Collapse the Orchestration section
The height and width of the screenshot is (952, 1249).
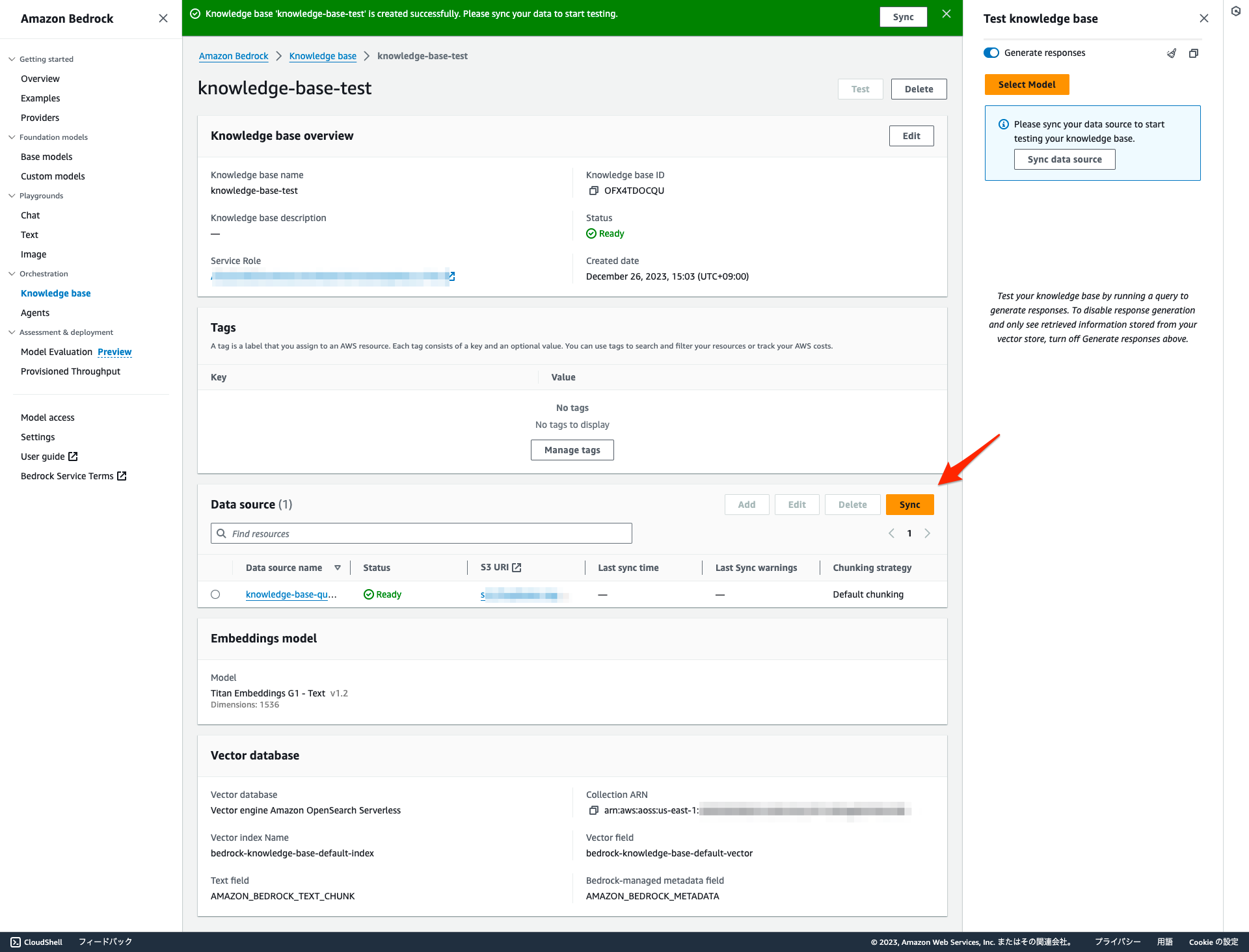(12, 274)
